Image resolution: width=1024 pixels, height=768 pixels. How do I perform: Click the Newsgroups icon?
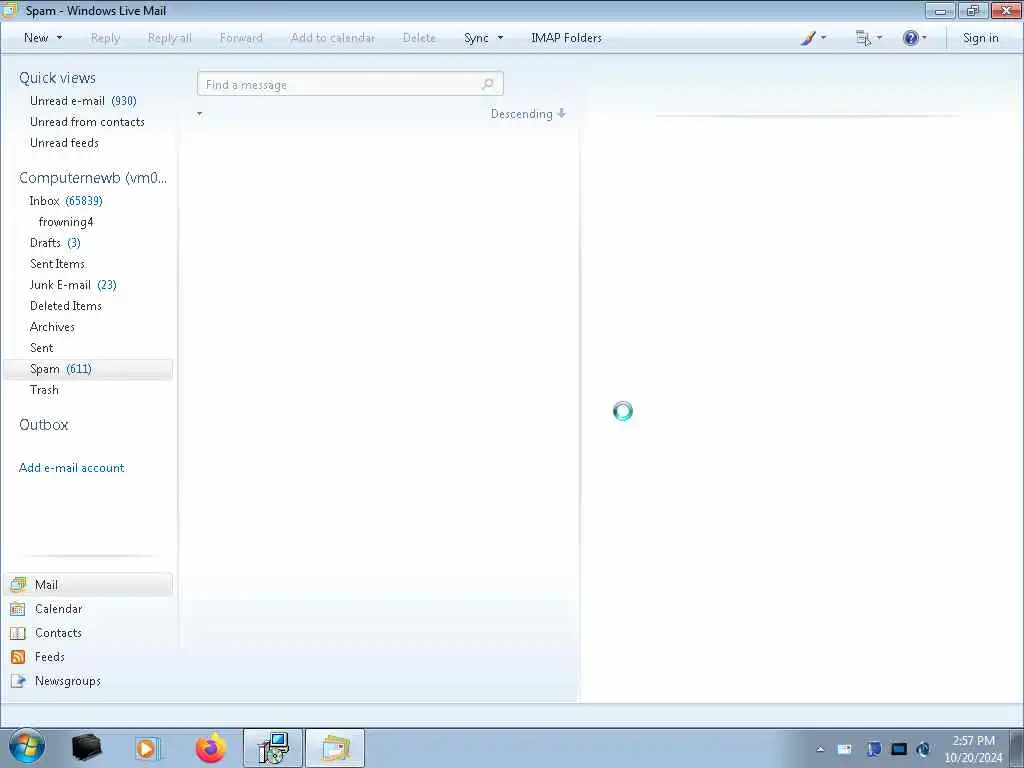coord(18,681)
